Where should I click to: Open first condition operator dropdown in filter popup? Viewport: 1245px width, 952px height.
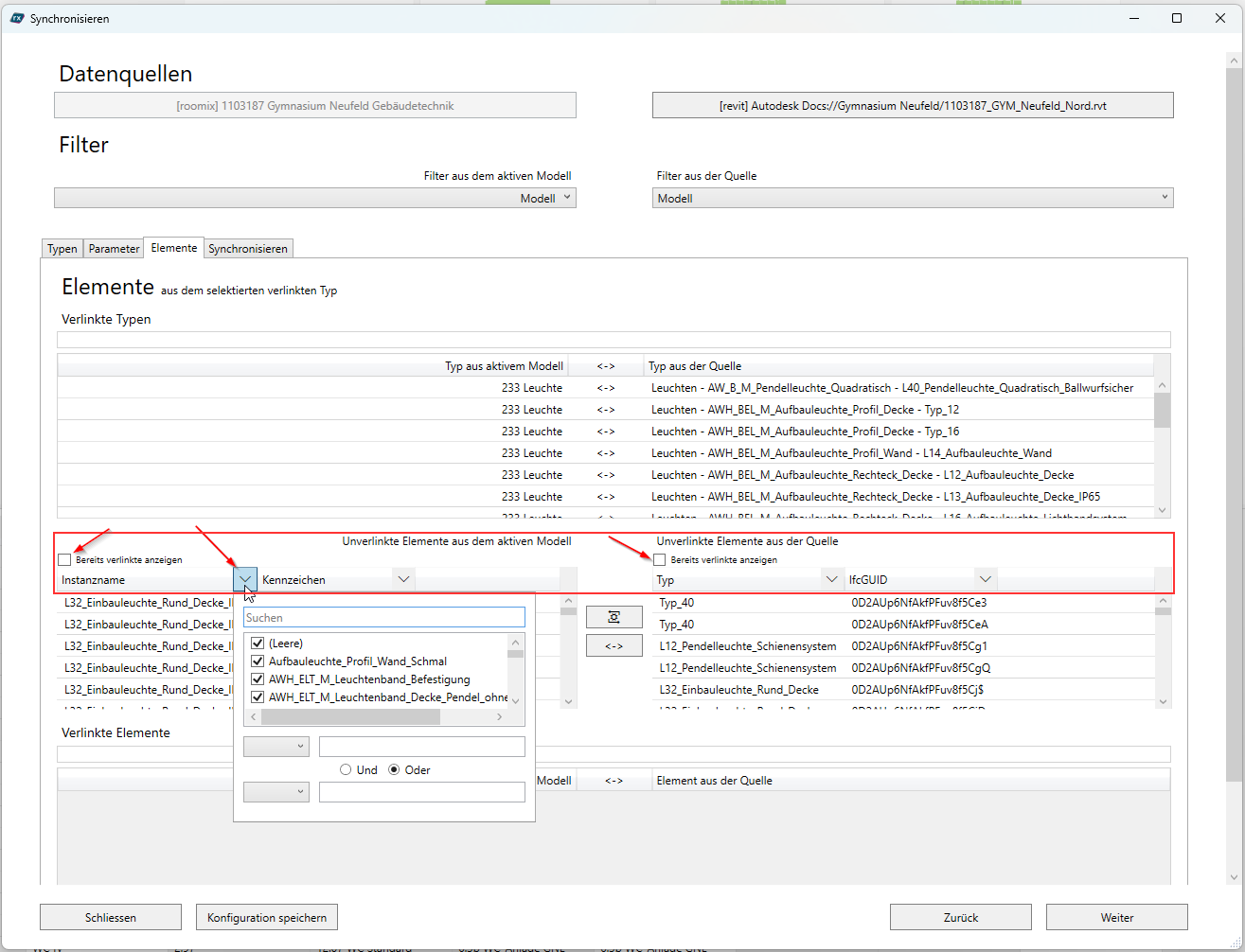pyautogui.click(x=276, y=747)
